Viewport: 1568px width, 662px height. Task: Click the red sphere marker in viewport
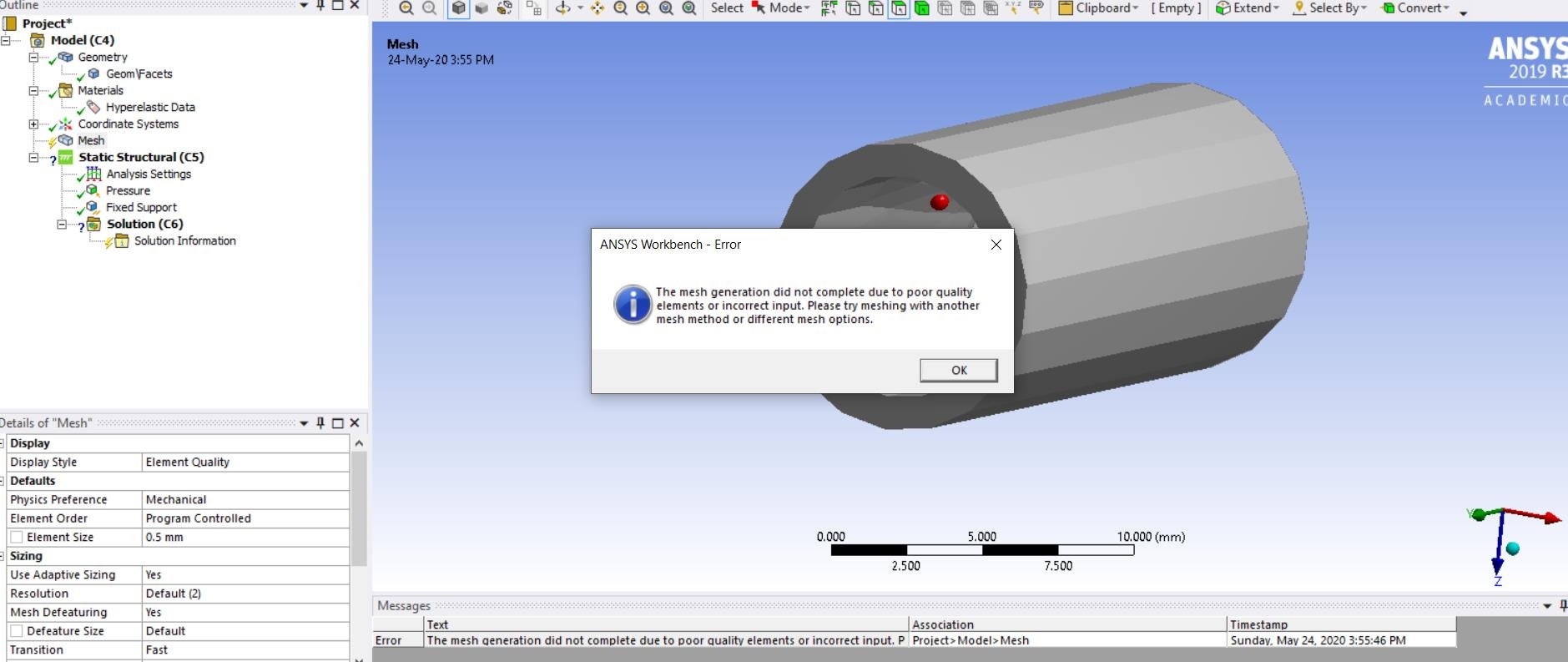coord(940,202)
